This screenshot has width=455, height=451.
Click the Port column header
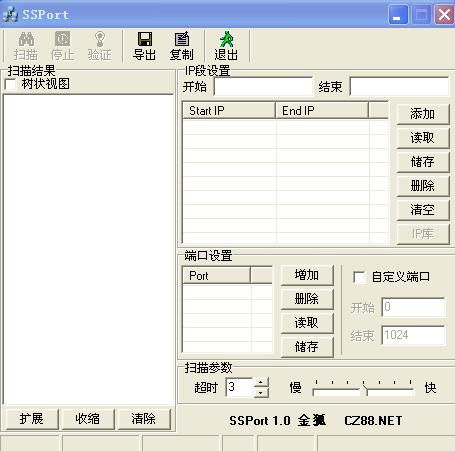pyautogui.click(x=216, y=276)
